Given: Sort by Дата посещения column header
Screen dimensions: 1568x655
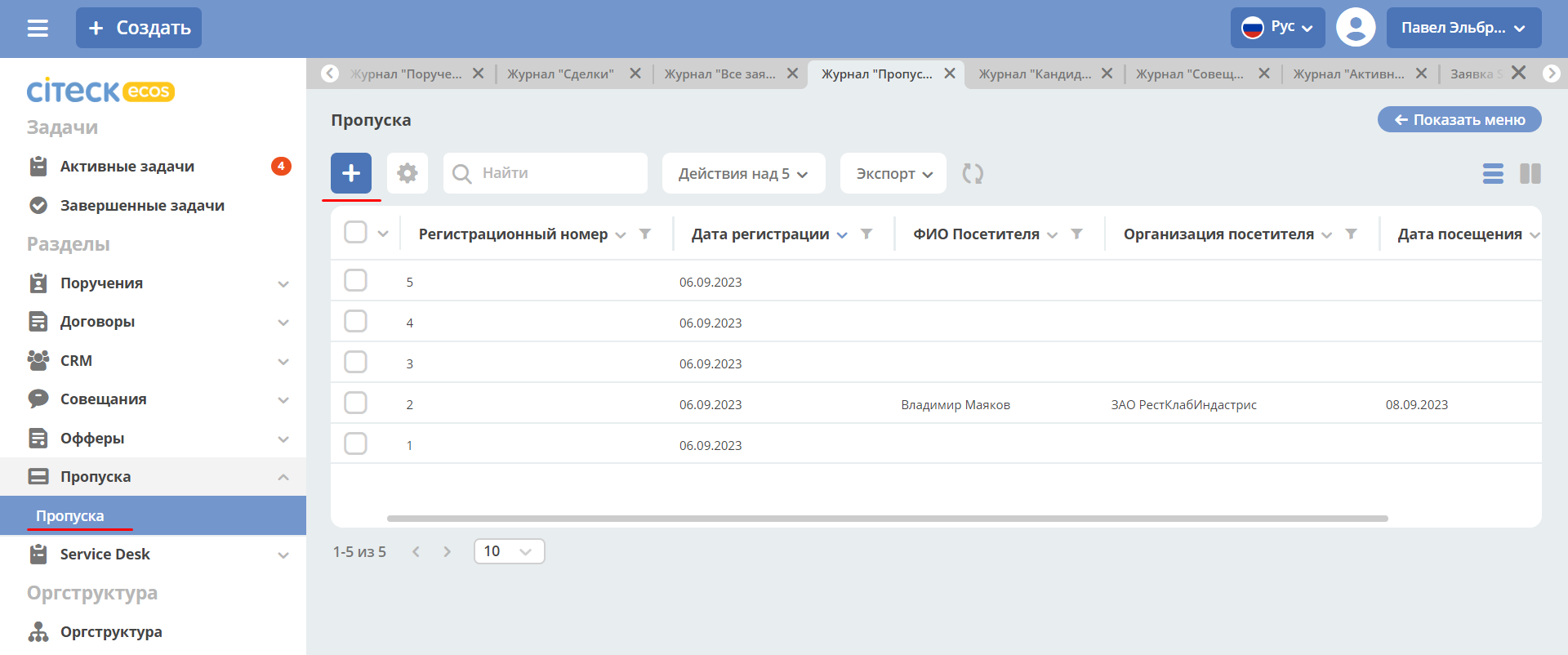Looking at the screenshot, I should pos(1459,234).
